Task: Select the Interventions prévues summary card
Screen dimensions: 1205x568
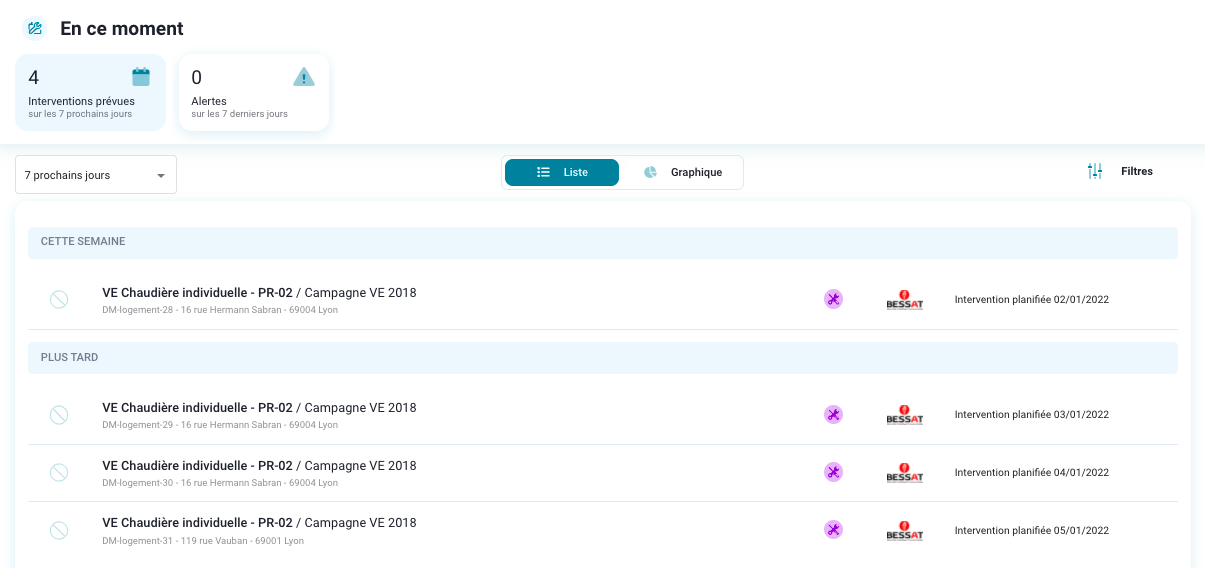Action: click(90, 93)
